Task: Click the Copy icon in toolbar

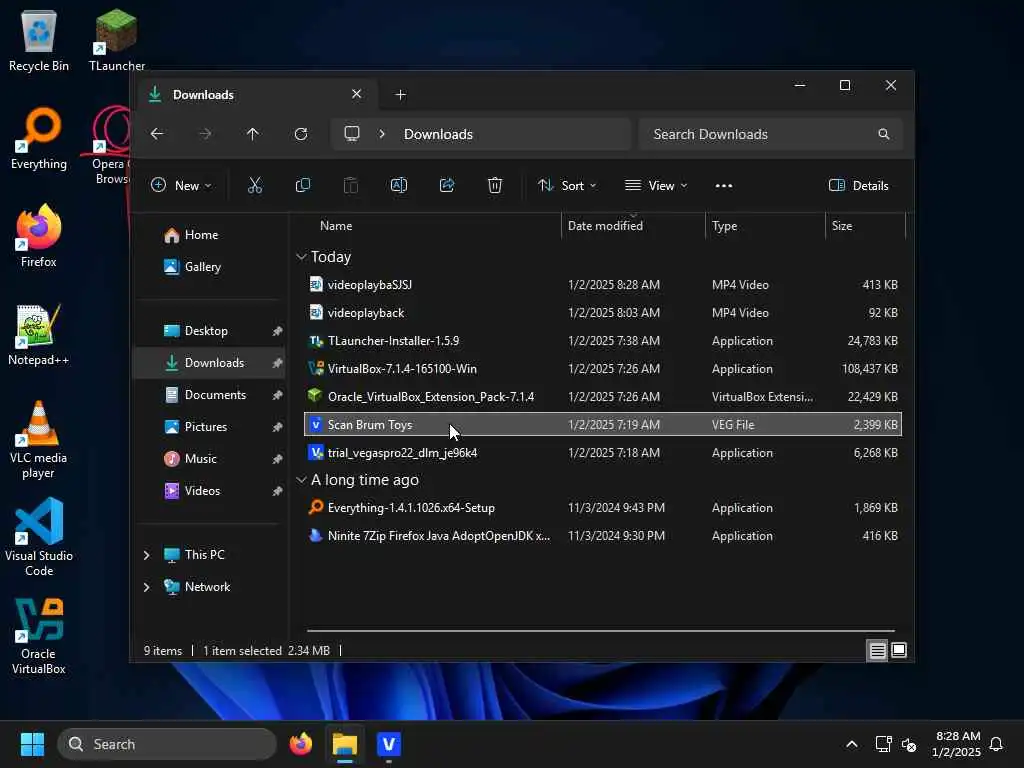Action: click(x=302, y=185)
